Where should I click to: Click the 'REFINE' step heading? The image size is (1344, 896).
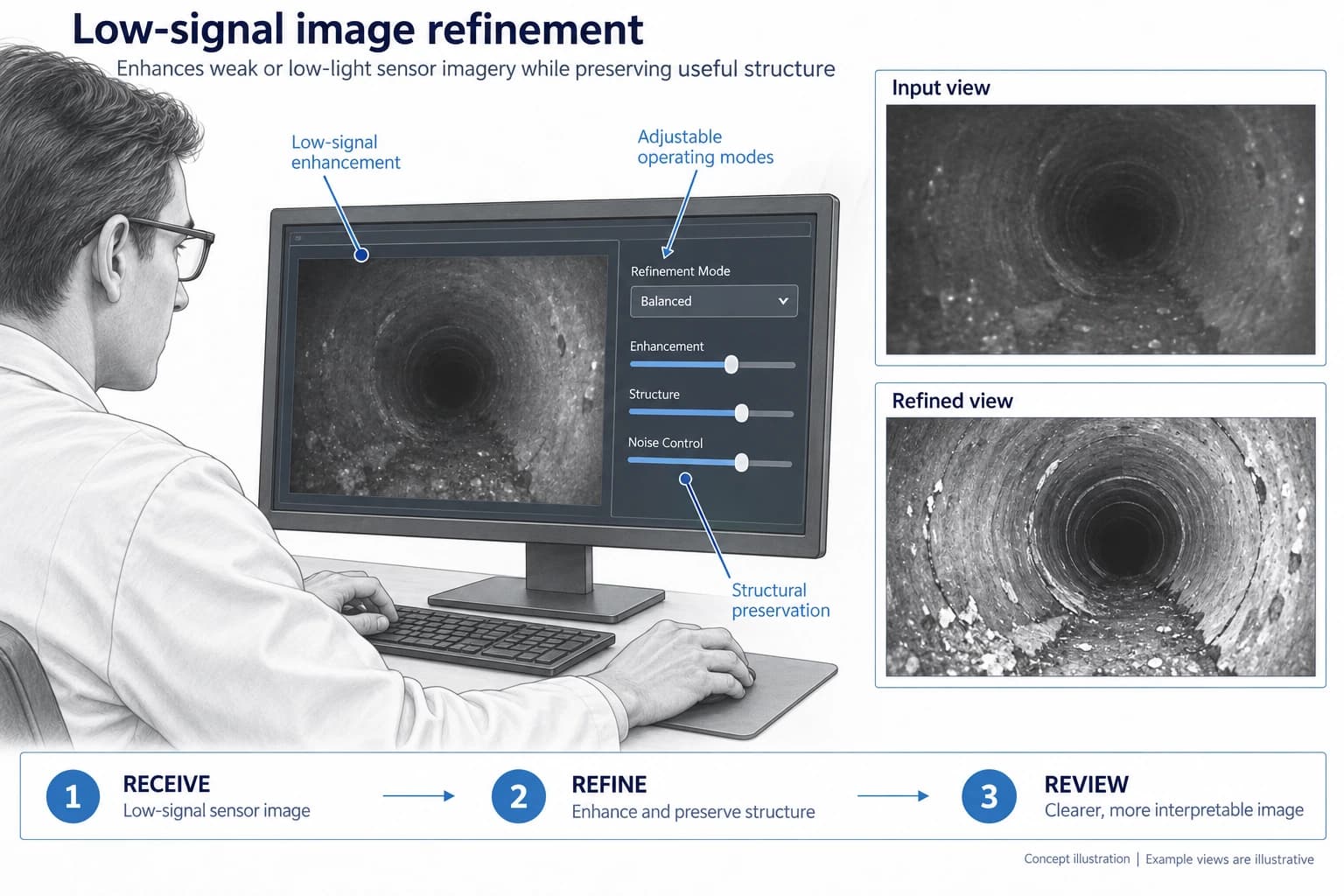609,785
